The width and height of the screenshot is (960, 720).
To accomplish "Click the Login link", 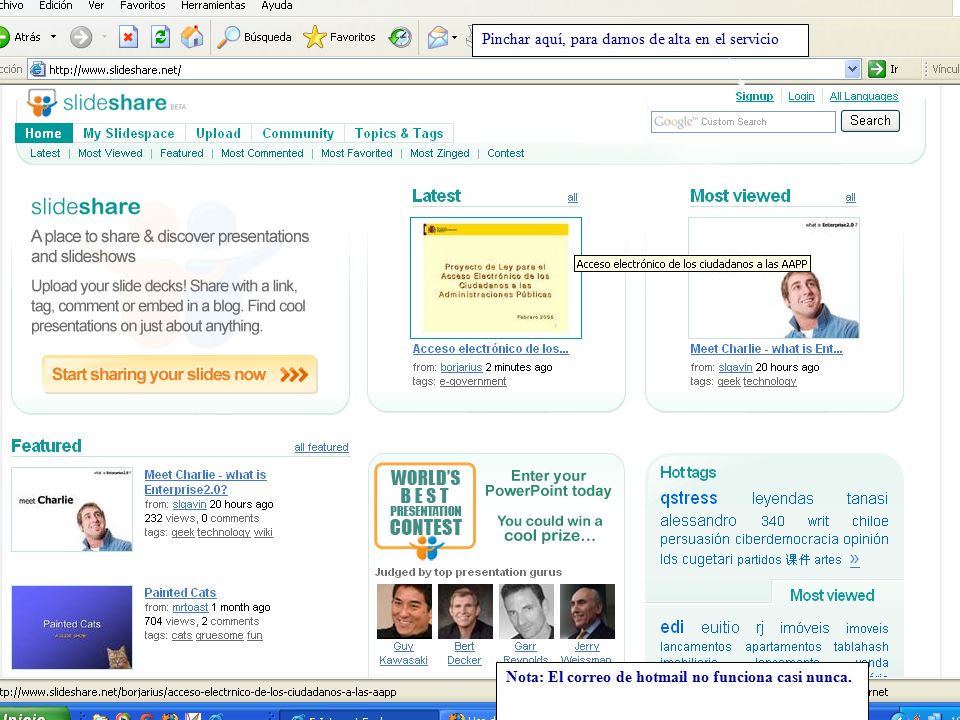I will pos(801,96).
